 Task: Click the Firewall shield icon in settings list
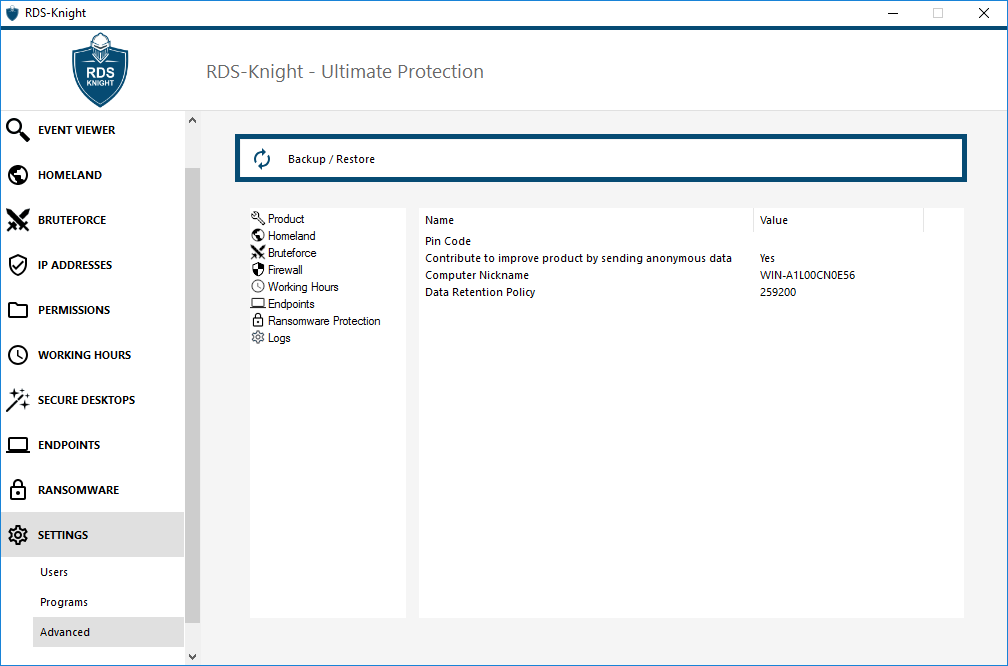pos(258,269)
